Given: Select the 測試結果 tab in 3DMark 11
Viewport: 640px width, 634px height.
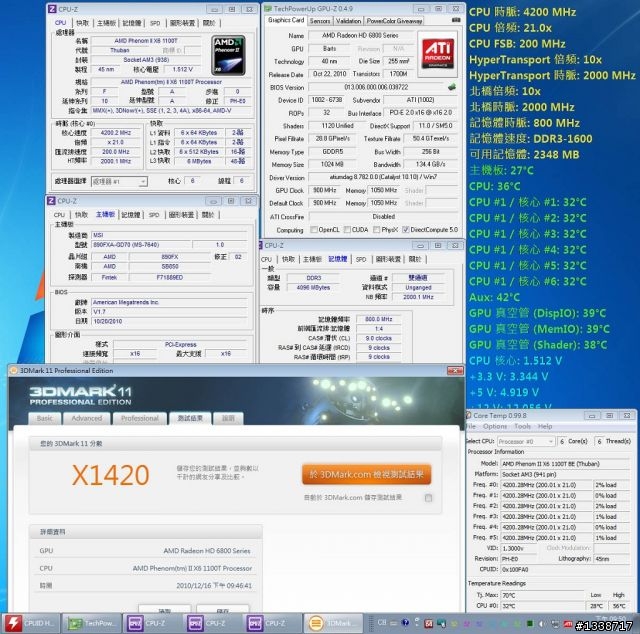Looking at the screenshot, I should coord(190,418).
